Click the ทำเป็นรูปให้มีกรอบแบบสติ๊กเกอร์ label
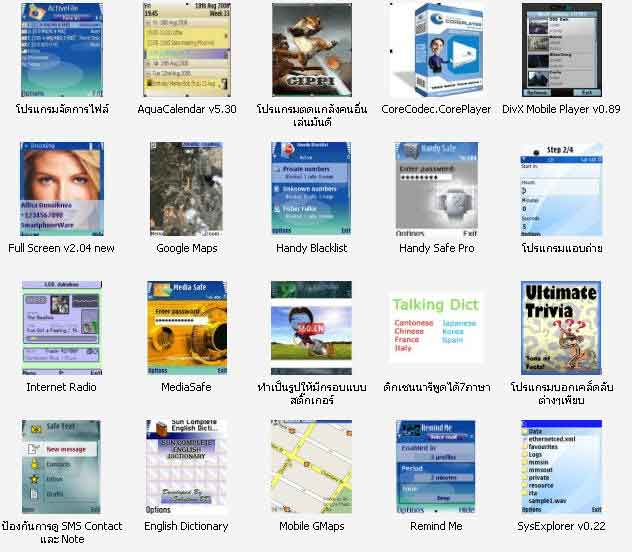The height and width of the screenshot is (552, 632). (x=312, y=393)
